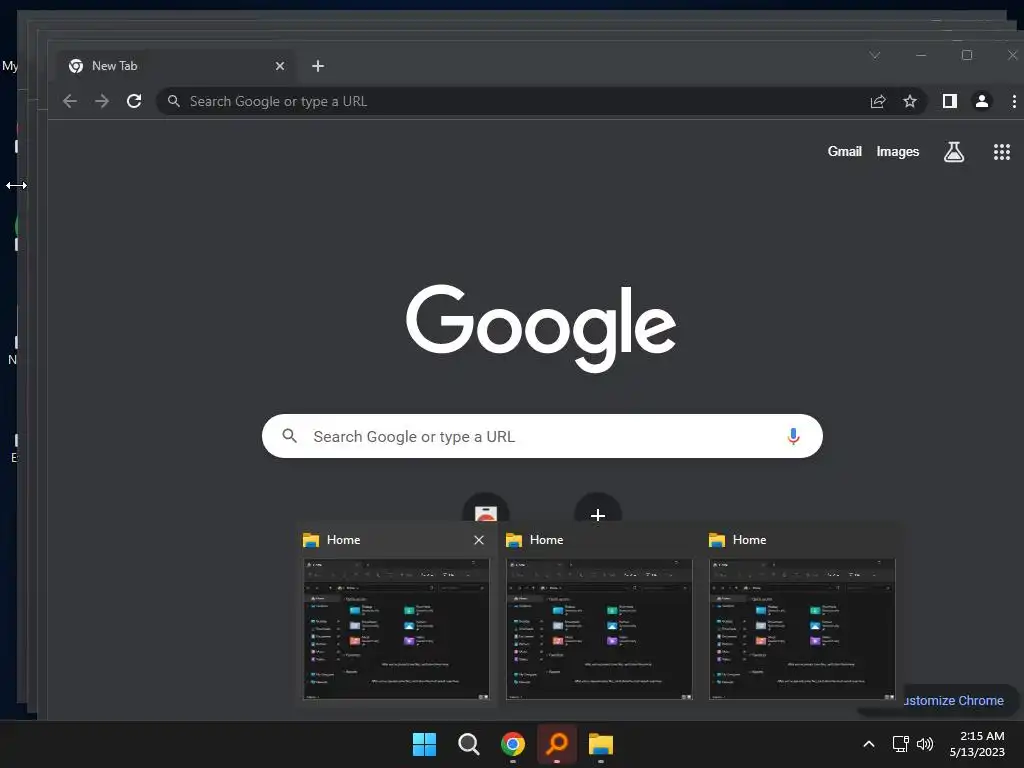This screenshot has width=1024, height=768.
Task: Reload the New Tab page
Action: [134, 101]
